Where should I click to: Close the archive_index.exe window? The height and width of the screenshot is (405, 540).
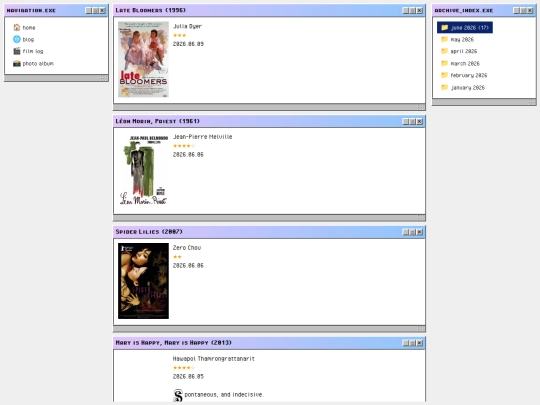(x=530, y=11)
